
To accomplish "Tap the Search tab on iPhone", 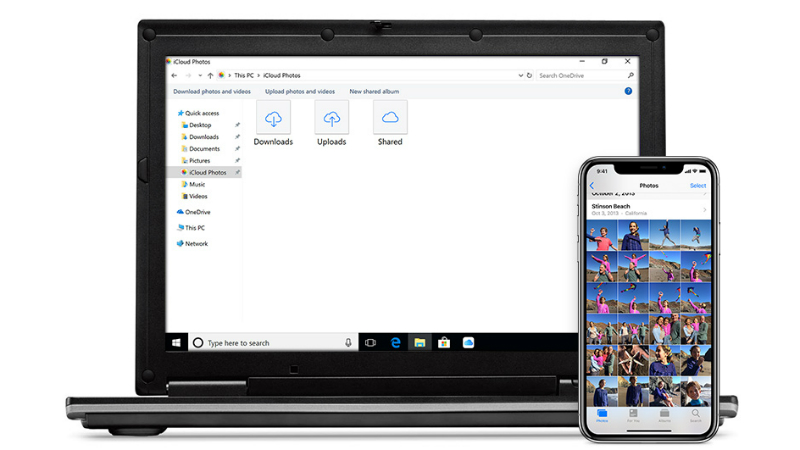I will point(695,416).
